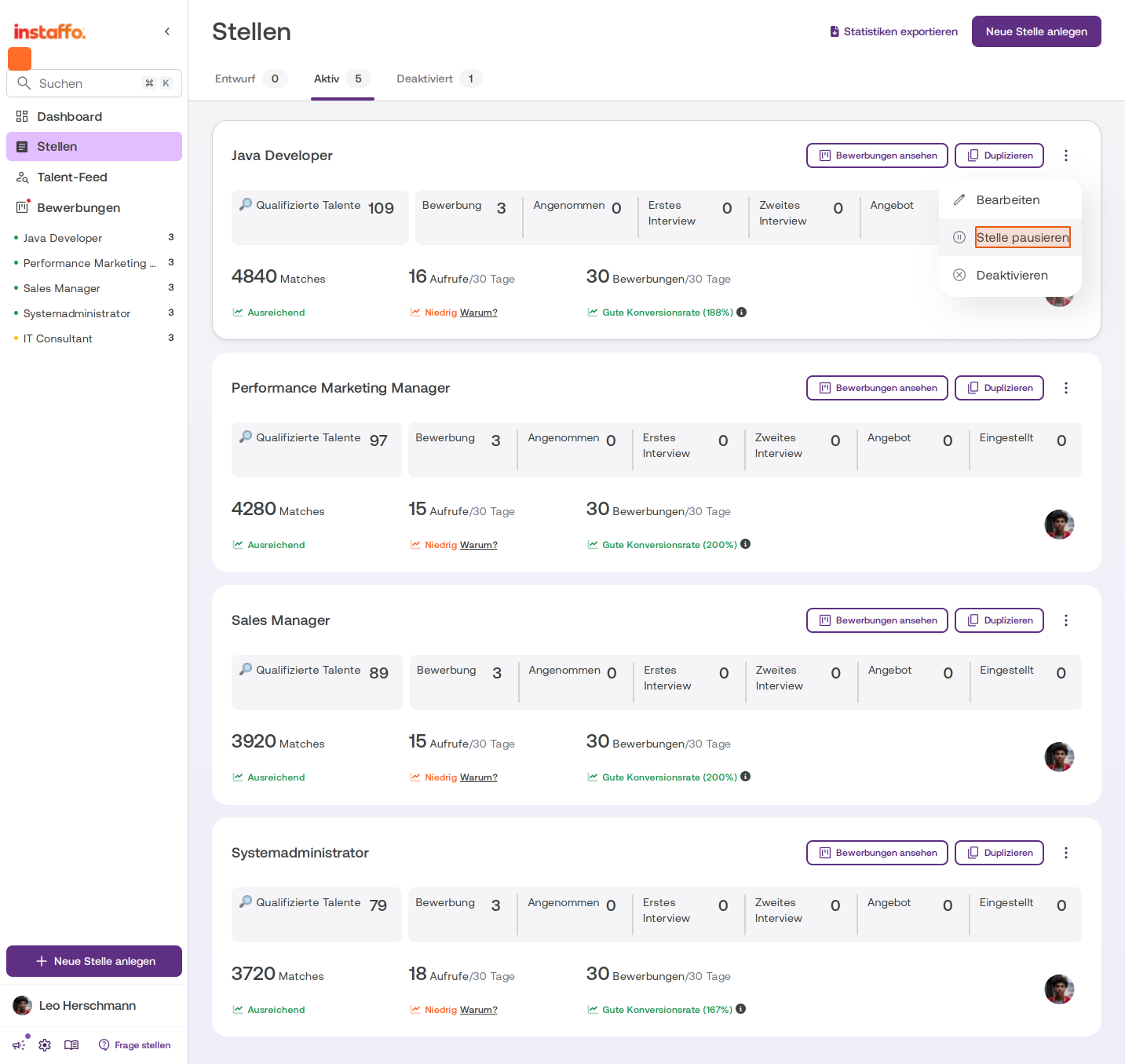Choose Deaktivieren in the job menu
The height and width of the screenshot is (1064, 1125).
click(1010, 275)
